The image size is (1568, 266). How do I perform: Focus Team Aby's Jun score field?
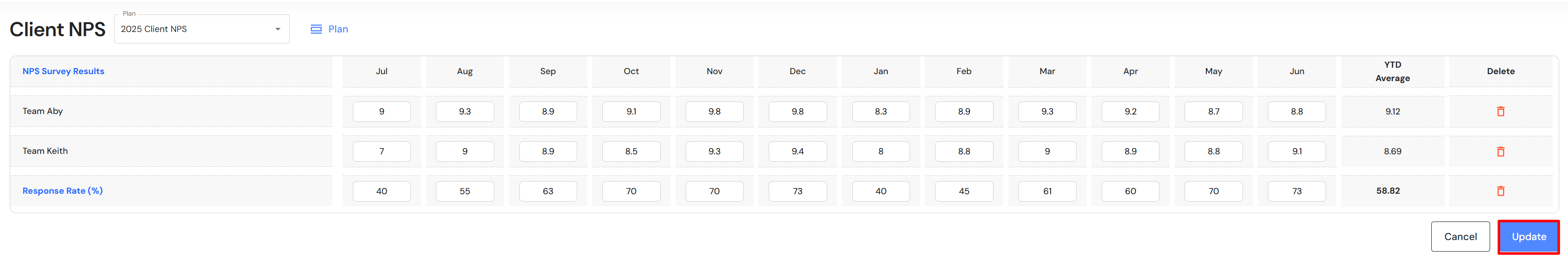pos(1296,112)
